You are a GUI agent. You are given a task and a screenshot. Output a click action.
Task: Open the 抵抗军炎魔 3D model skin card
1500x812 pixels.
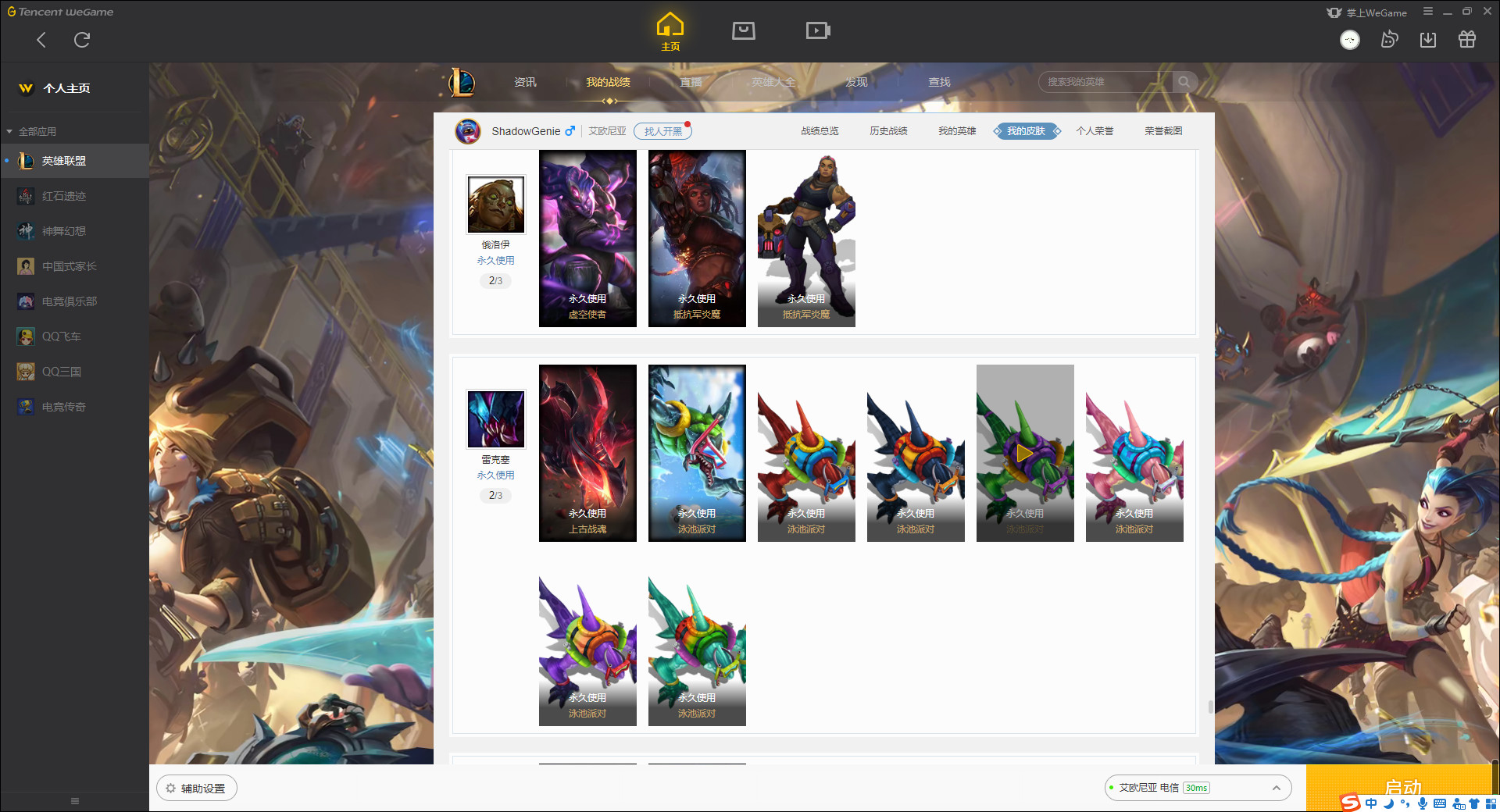pos(806,238)
